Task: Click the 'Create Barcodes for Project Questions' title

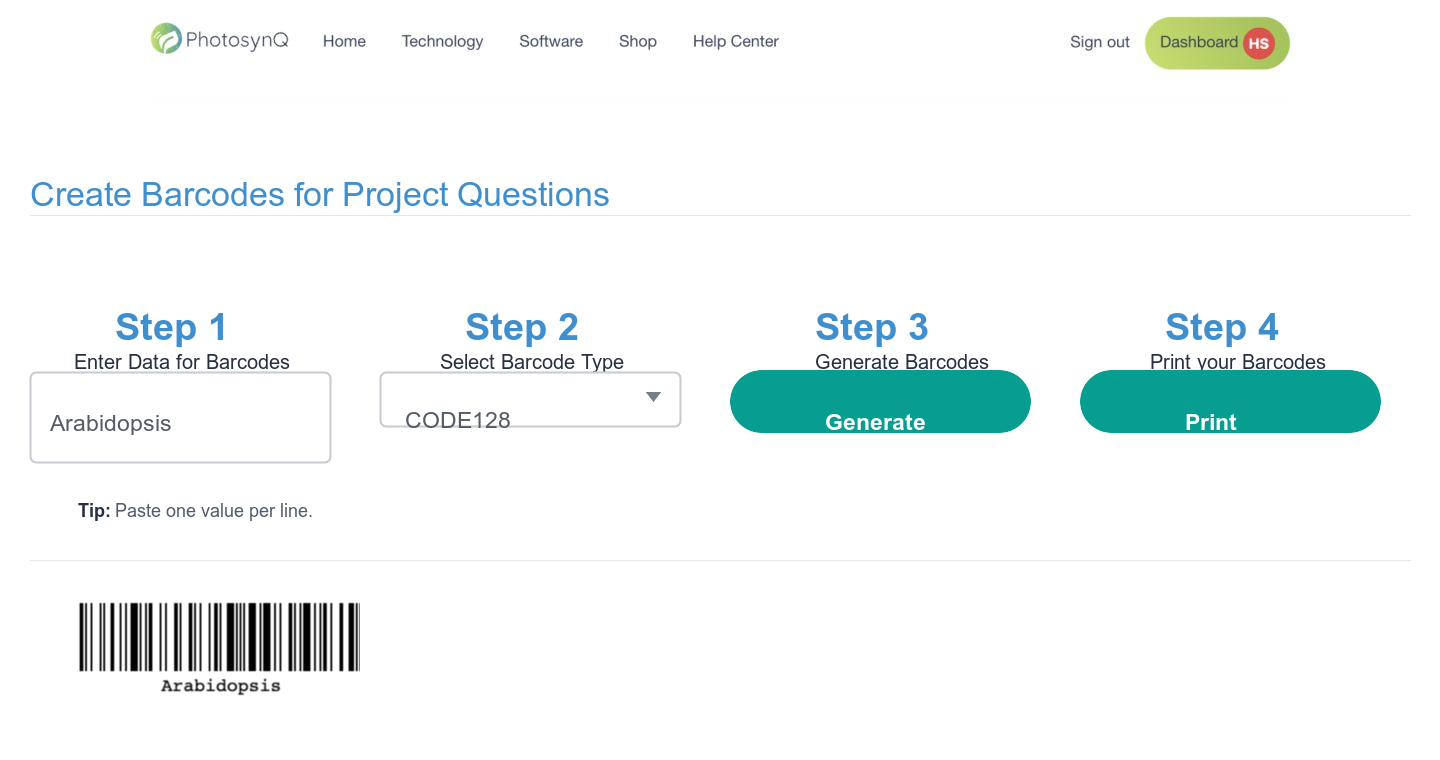Action: click(x=320, y=194)
